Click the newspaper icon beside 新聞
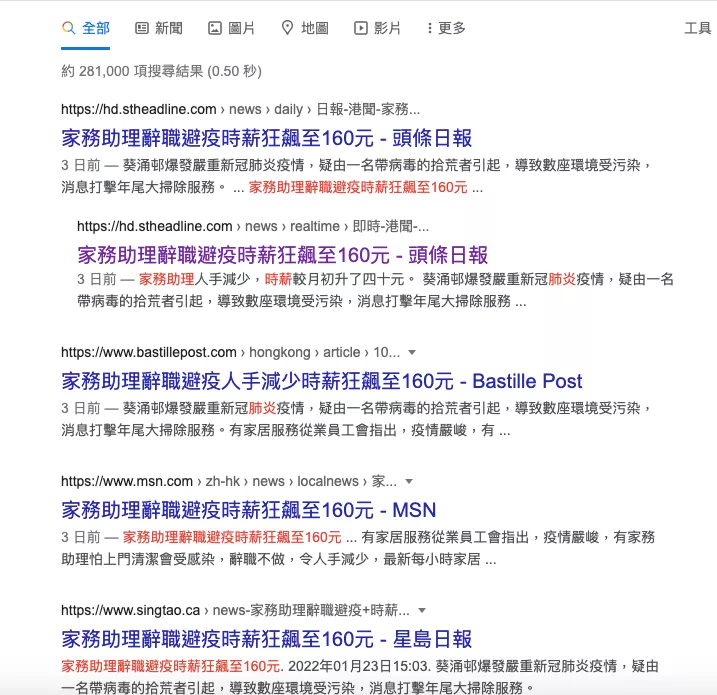This screenshot has width=717, height=695. click(x=142, y=28)
